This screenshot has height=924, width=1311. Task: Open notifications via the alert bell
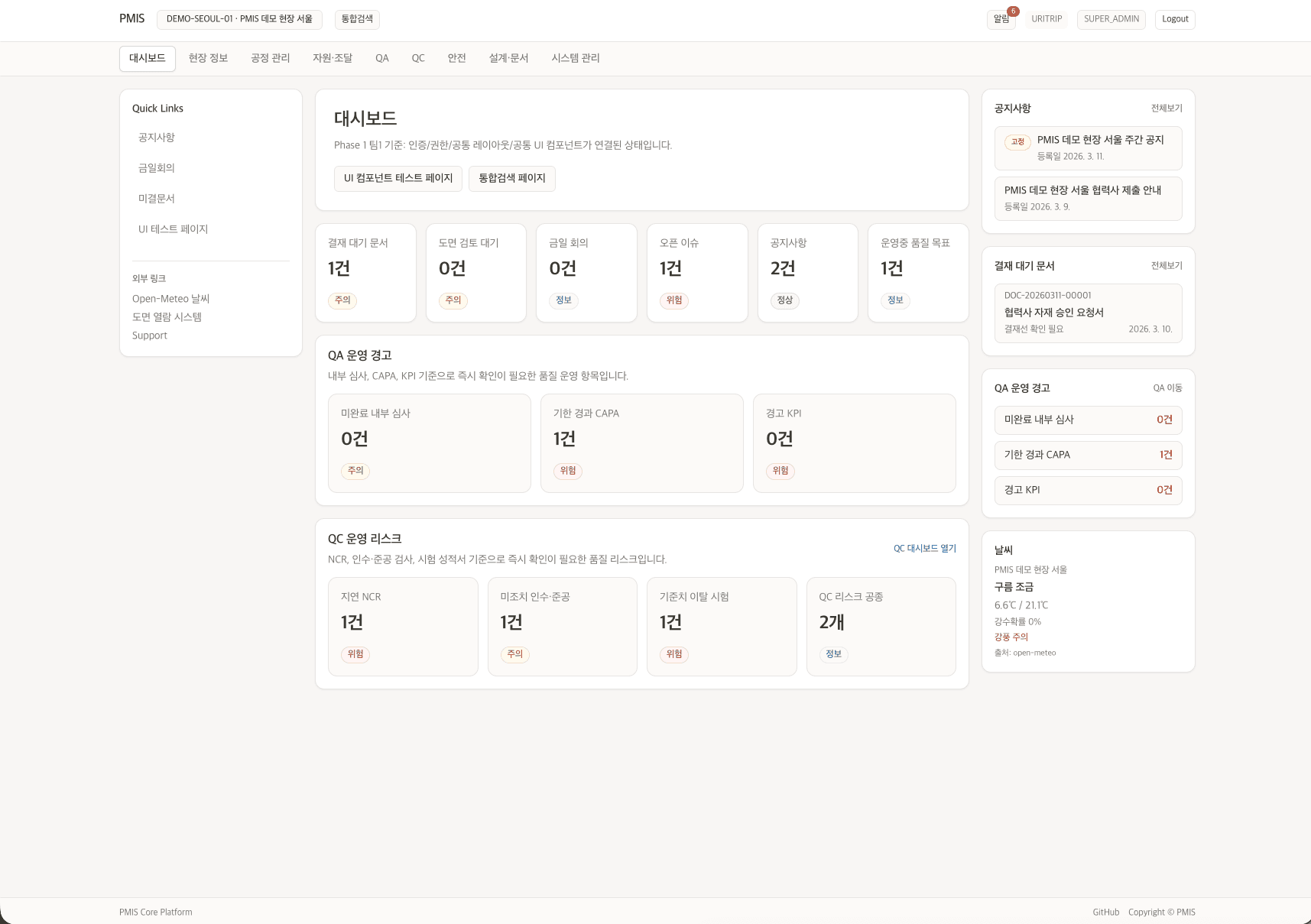(x=1001, y=19)
